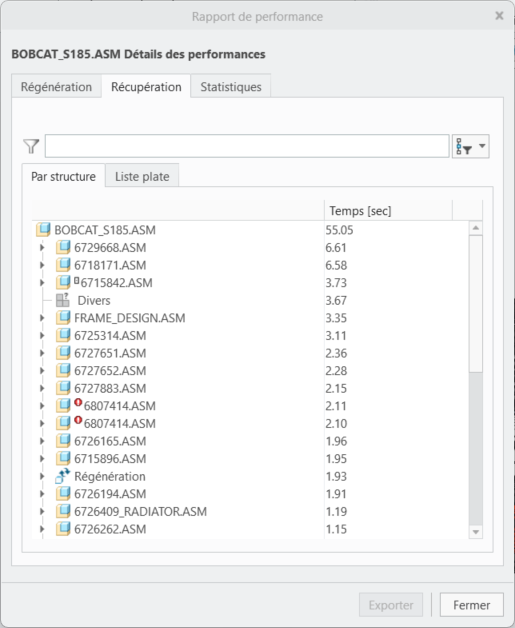The image size is (515, 628).
Task: Click the 6726262.ASM assembly icon
Action: click(x=63, y=529)
